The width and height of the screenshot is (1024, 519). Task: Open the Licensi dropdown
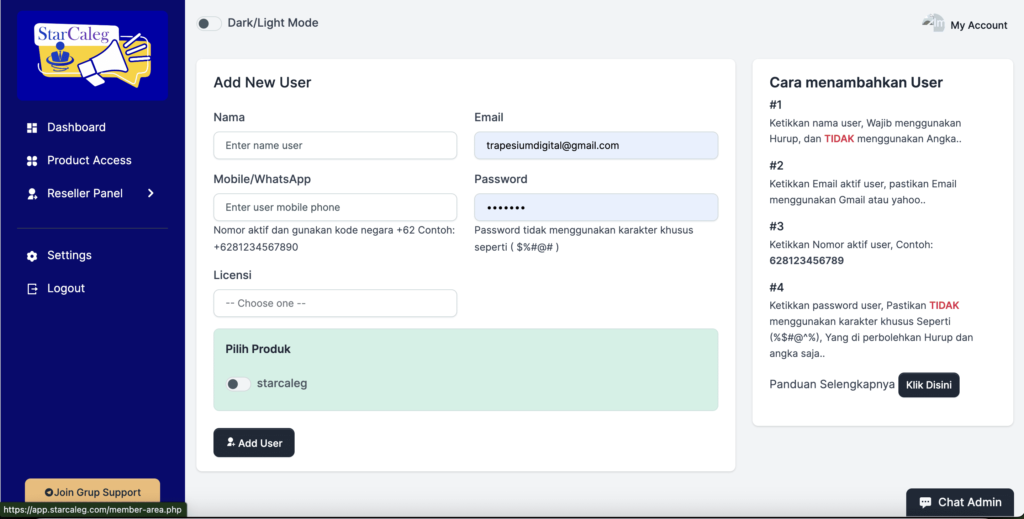point(335,303)
